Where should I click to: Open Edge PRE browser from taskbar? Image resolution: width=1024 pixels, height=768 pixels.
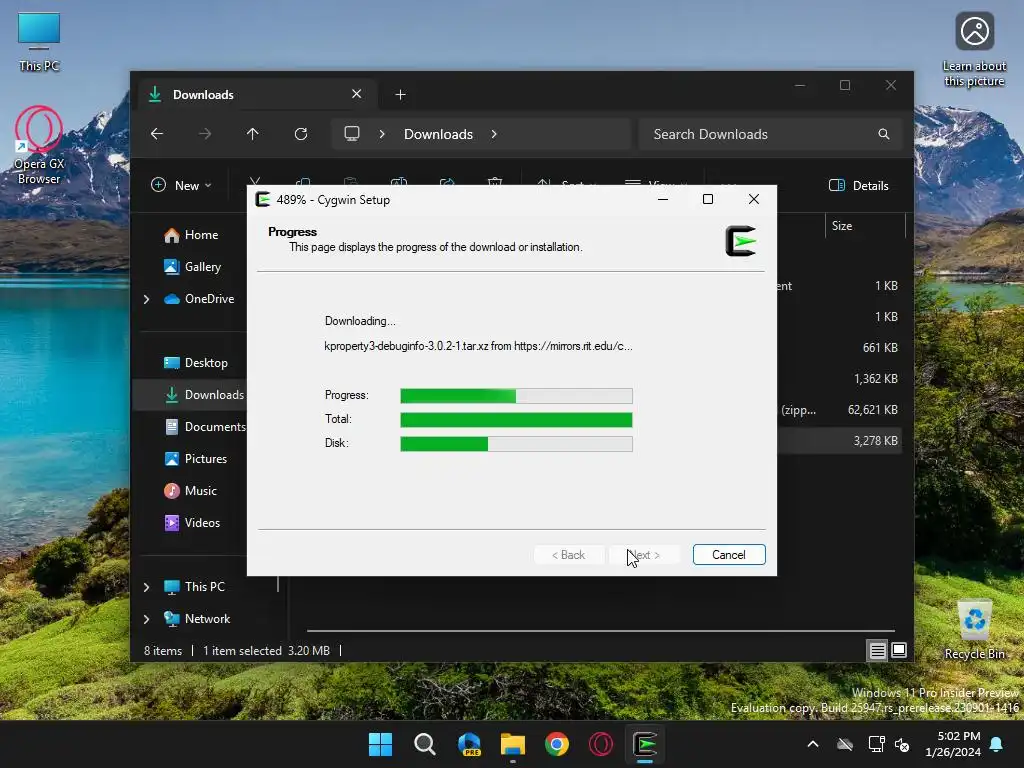469,744
